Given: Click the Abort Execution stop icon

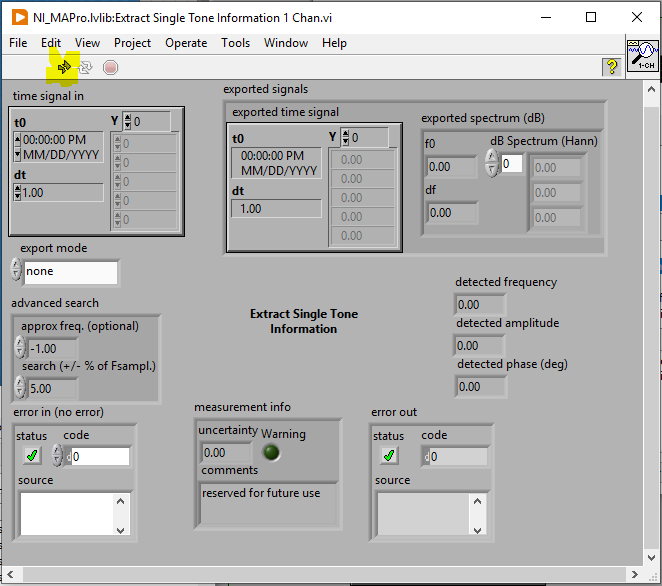Looking at the screenshot, I should pyautogui.click(x=110, y=67).
